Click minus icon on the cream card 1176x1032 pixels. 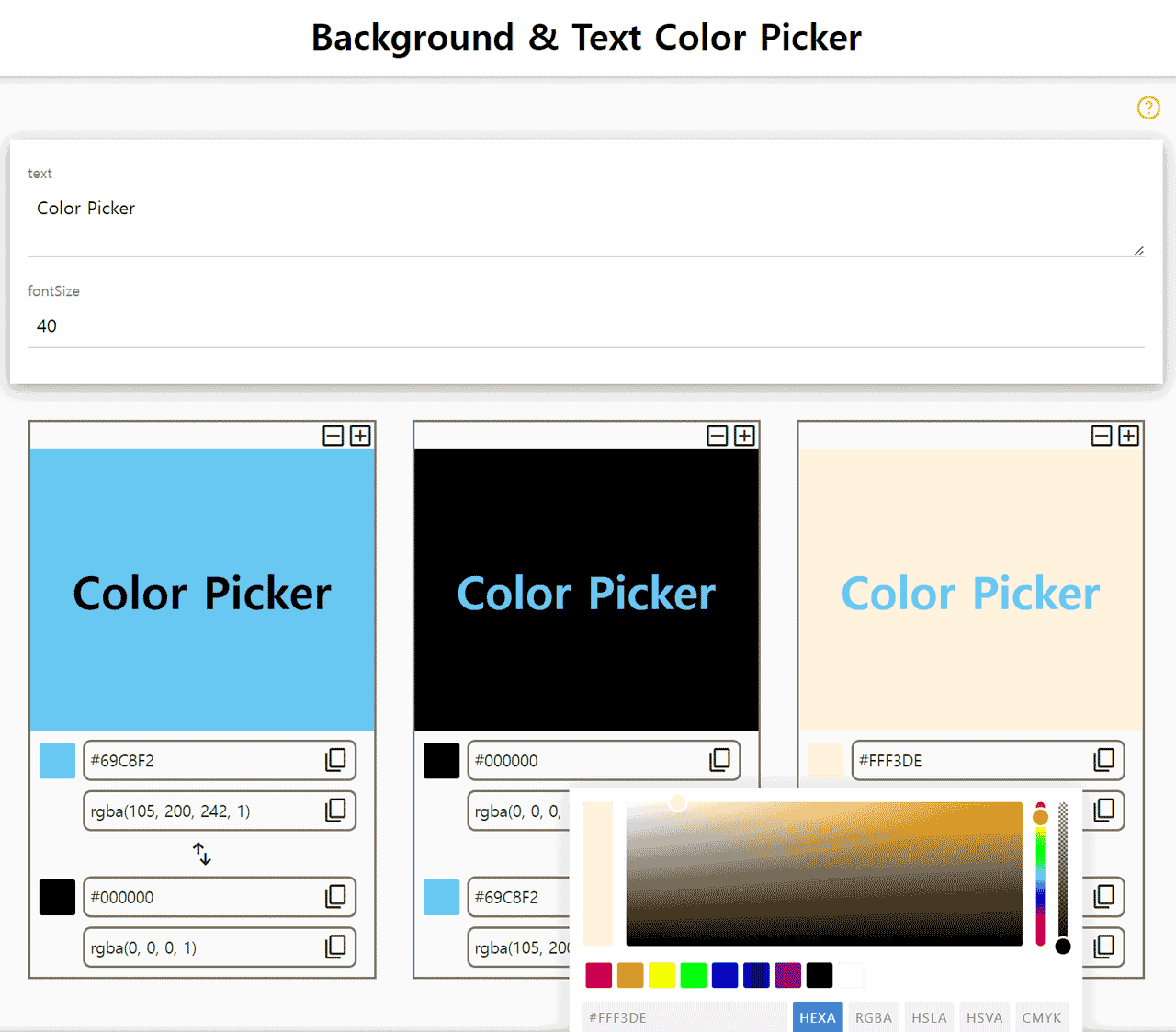1102,436
